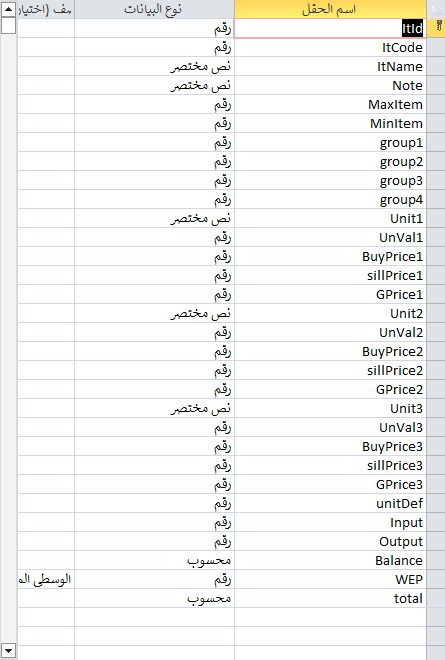The image size is (445, 660).
Task: Click the row selector for MaxItem
Action: tap(436, 104)
